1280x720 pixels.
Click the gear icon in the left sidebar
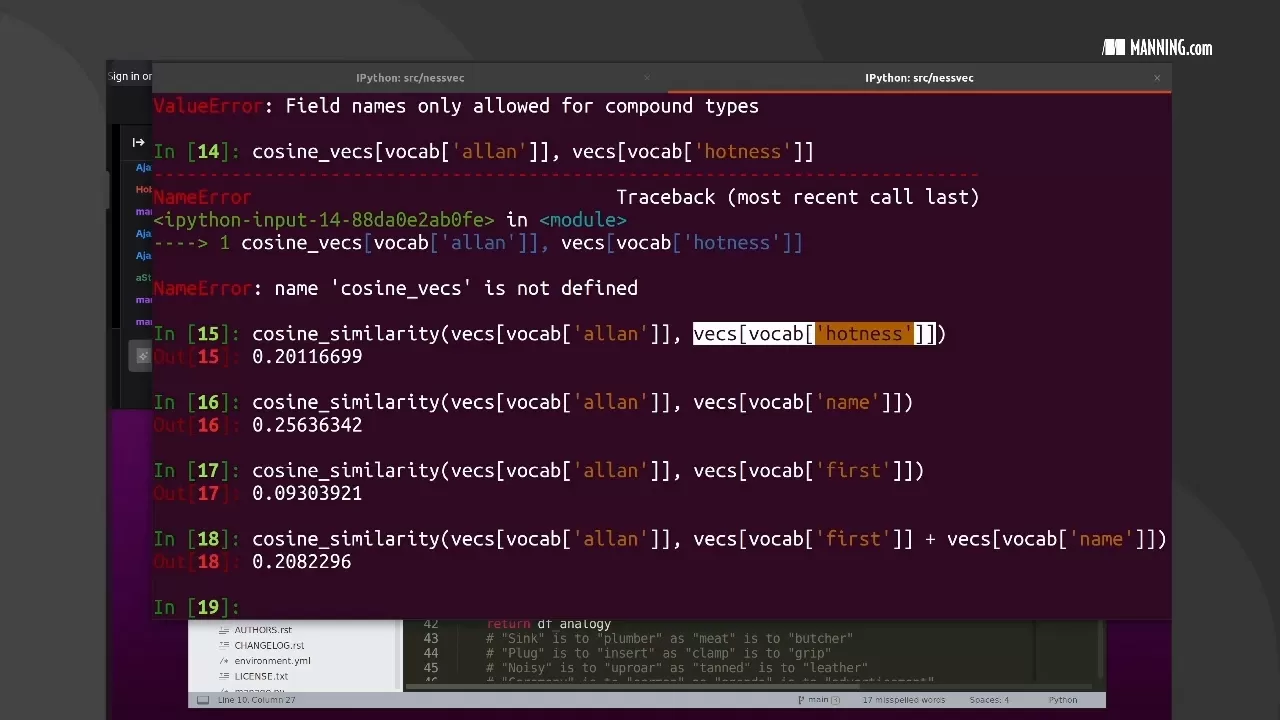143,356
